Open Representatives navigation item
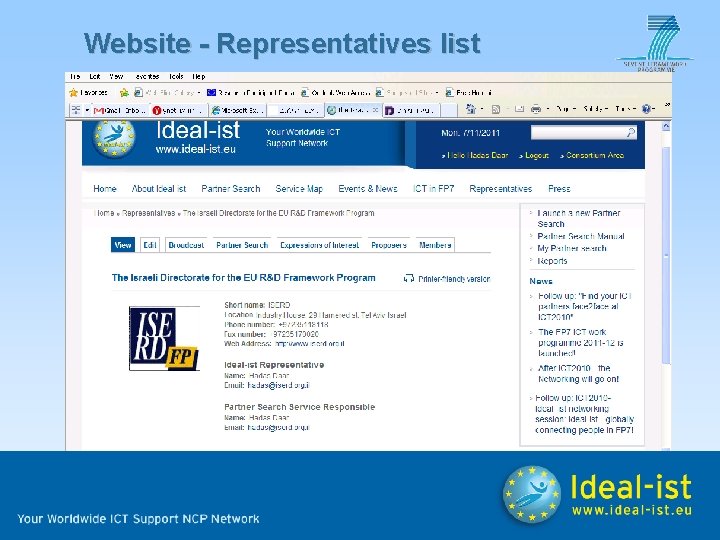This screenshot has height=540, width=720. tap(501, 189)
